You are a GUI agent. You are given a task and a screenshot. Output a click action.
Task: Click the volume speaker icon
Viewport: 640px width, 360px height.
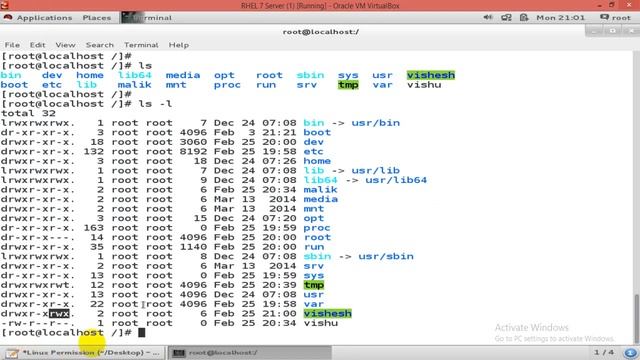(x=488, y=18)
